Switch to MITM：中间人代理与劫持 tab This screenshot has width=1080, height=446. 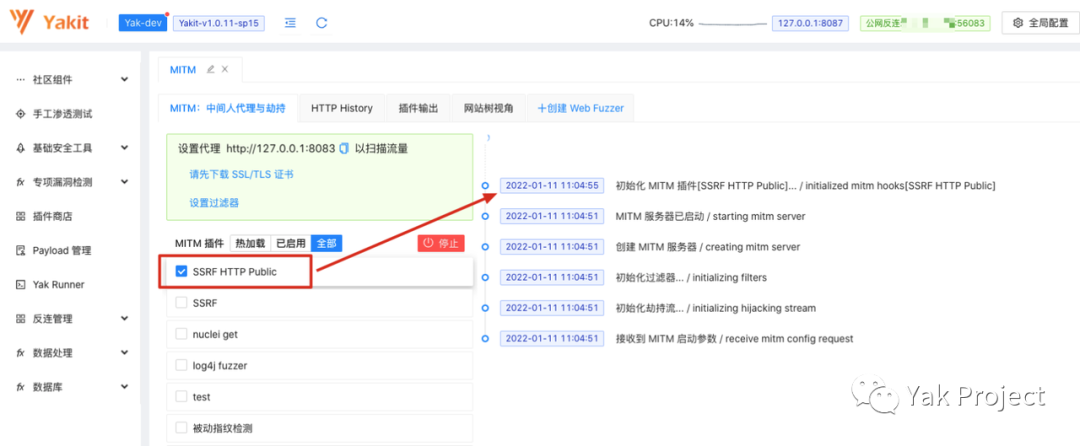[228, 108]
